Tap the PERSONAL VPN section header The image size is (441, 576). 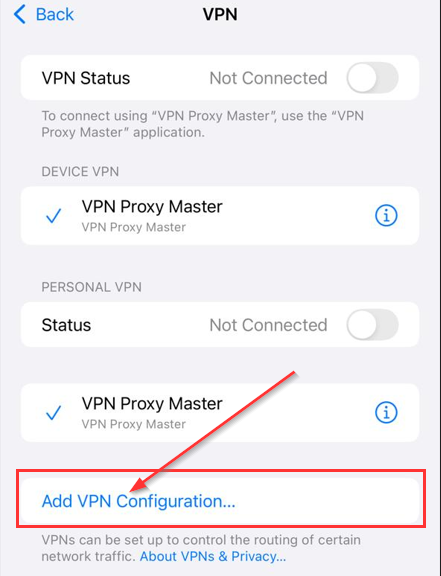pyautogui.click(x=92, y=287)
